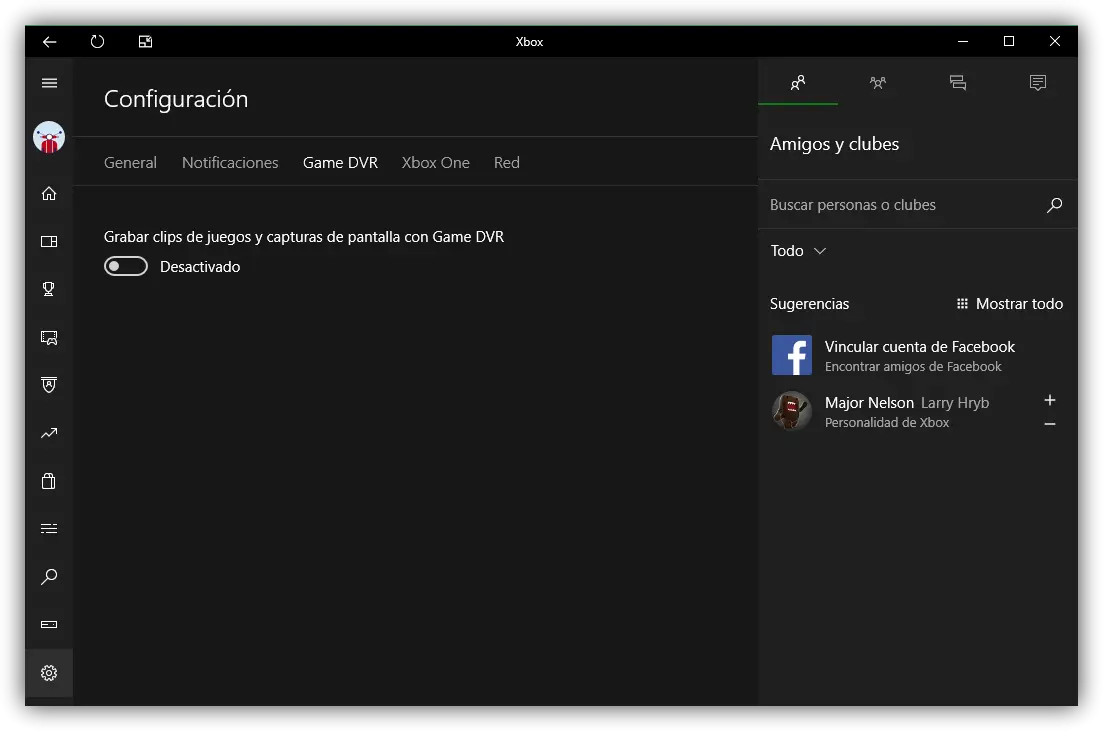Select the Friends and clubs panel tab
The height and width of the screenshot is (731, 1103).
[798, 83]
